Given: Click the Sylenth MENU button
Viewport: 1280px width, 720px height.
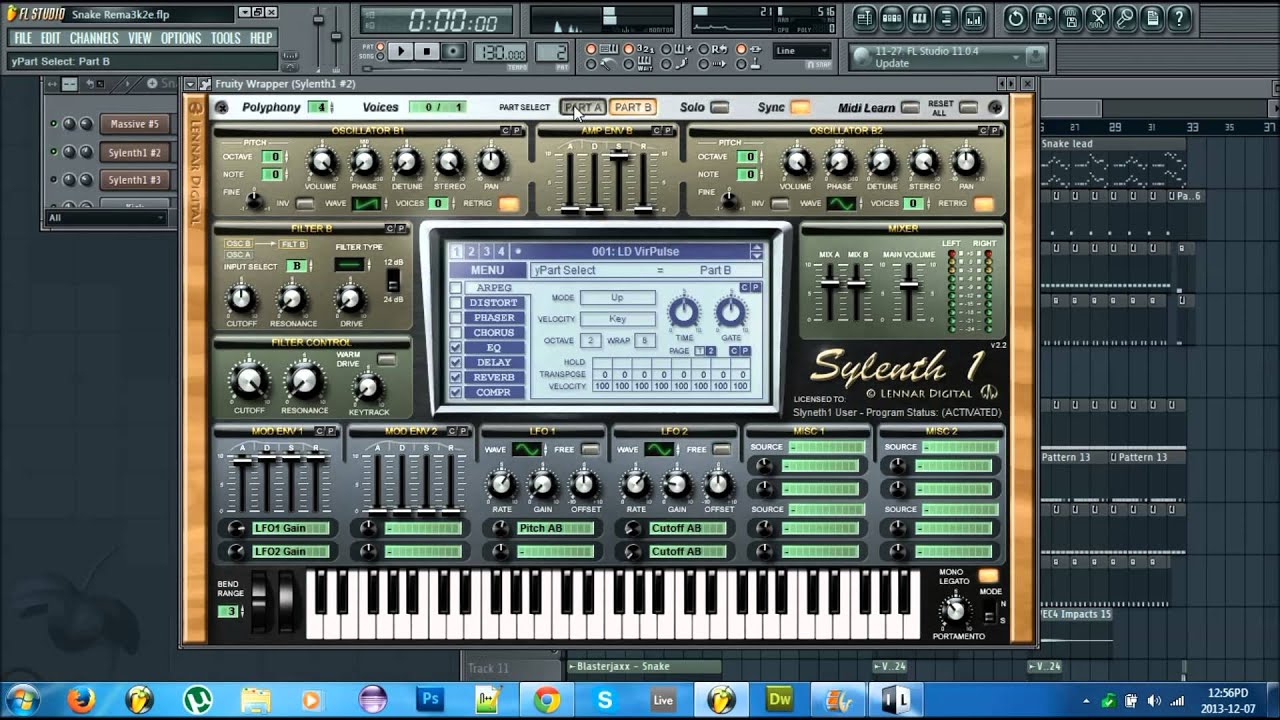Looking at the screenshot, I should (487, 270).
